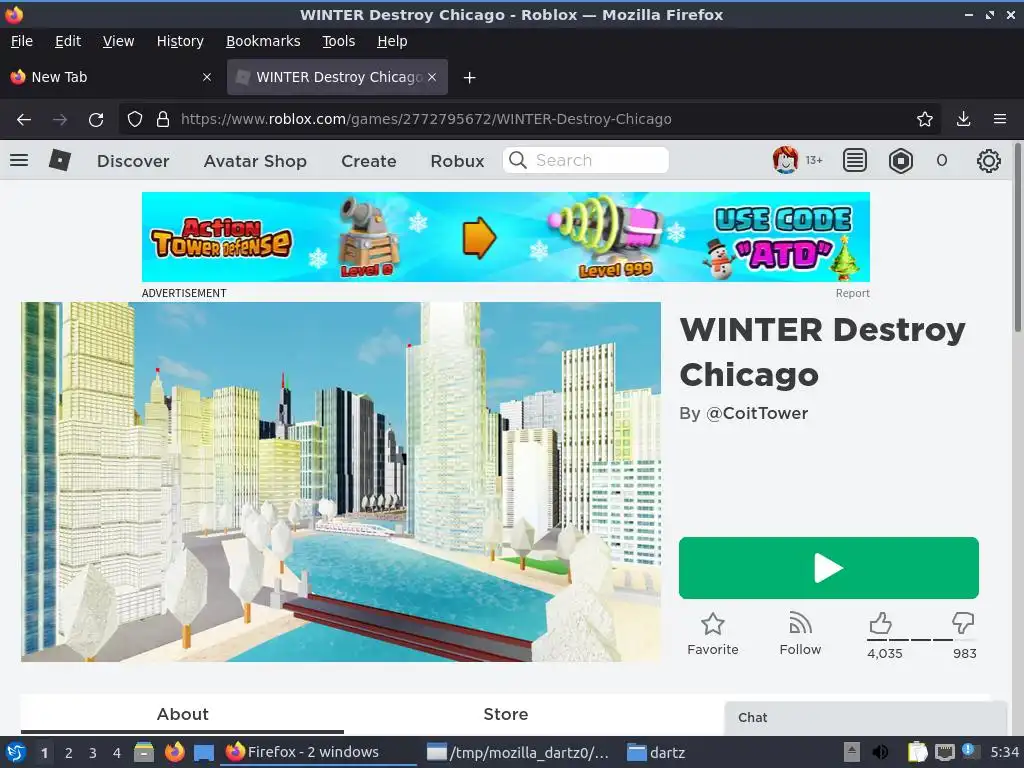The height and width of the screenshot is (768, 1024).
Task: Click the Action Tower Defense ad banner
Action: pos(505,237)
